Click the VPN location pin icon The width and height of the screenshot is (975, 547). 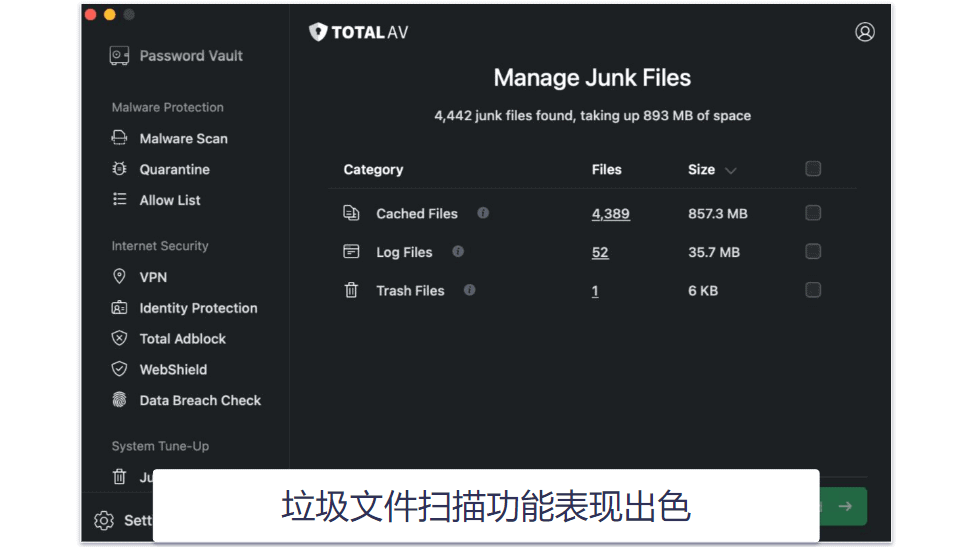click(119, 277)
